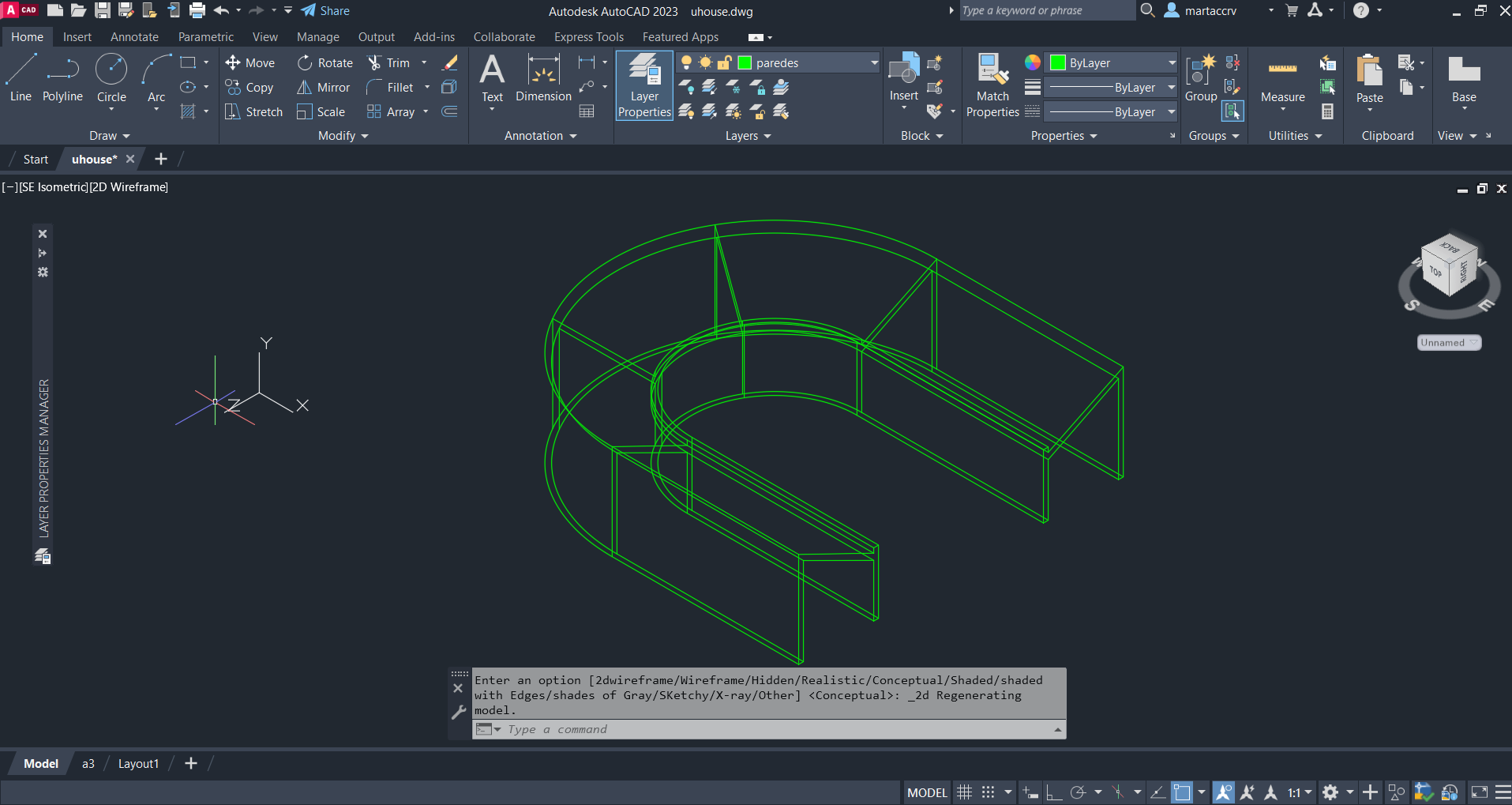Viewport: 1512px width, 805px height.
Task: Toggle the lightbulb on/off for paredes layer
Action: [x=686, y=63]
